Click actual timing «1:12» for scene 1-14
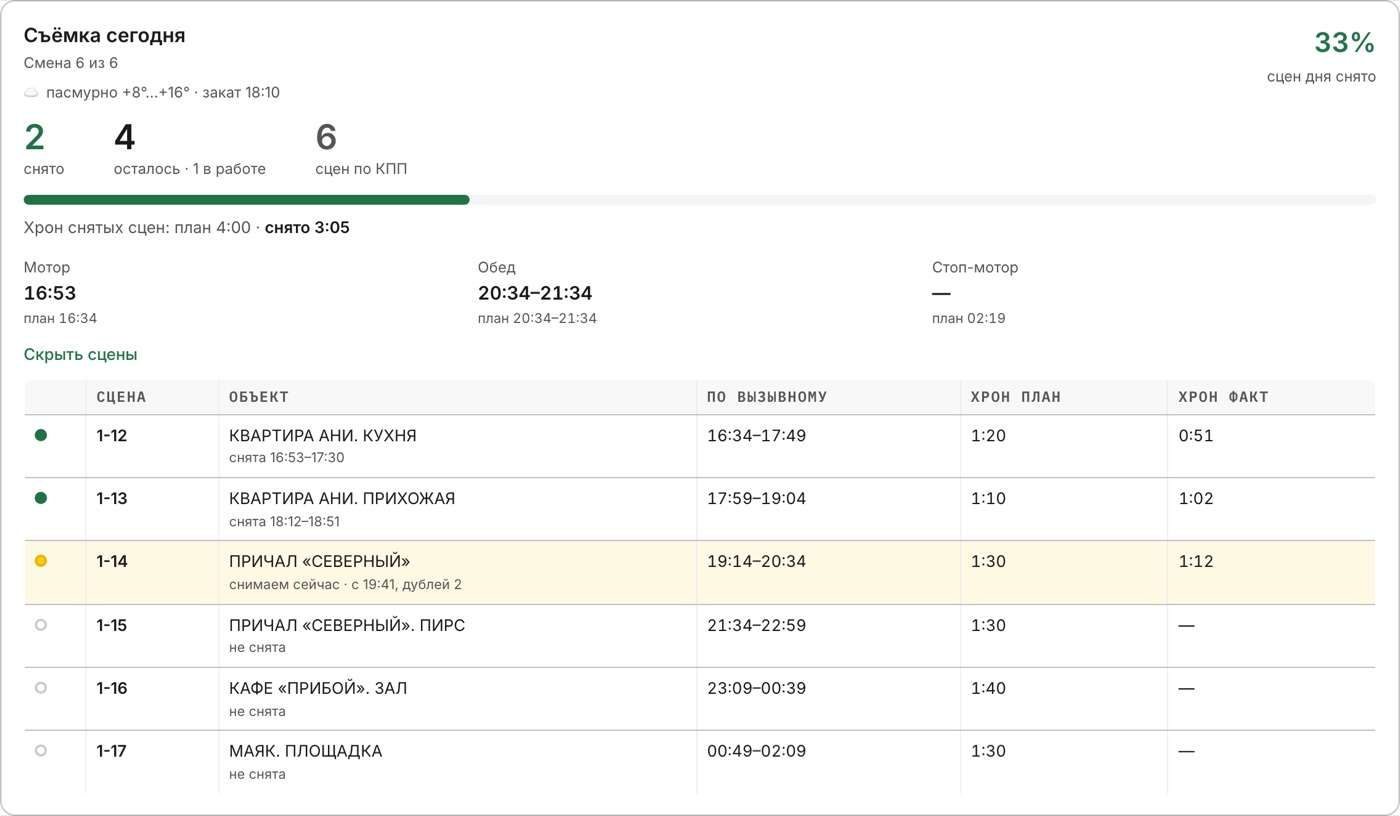Viewport: 1400px width, 816px height. point(1196,562)
